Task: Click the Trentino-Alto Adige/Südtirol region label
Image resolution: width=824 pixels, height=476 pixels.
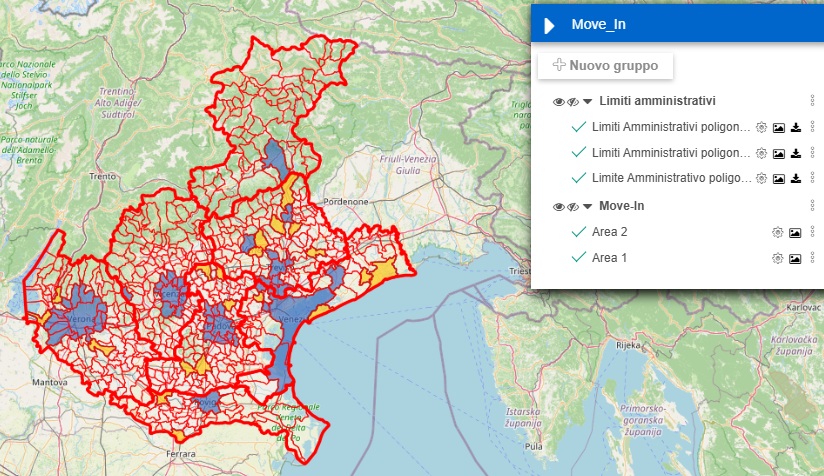Action: click(x=118, y=102)
